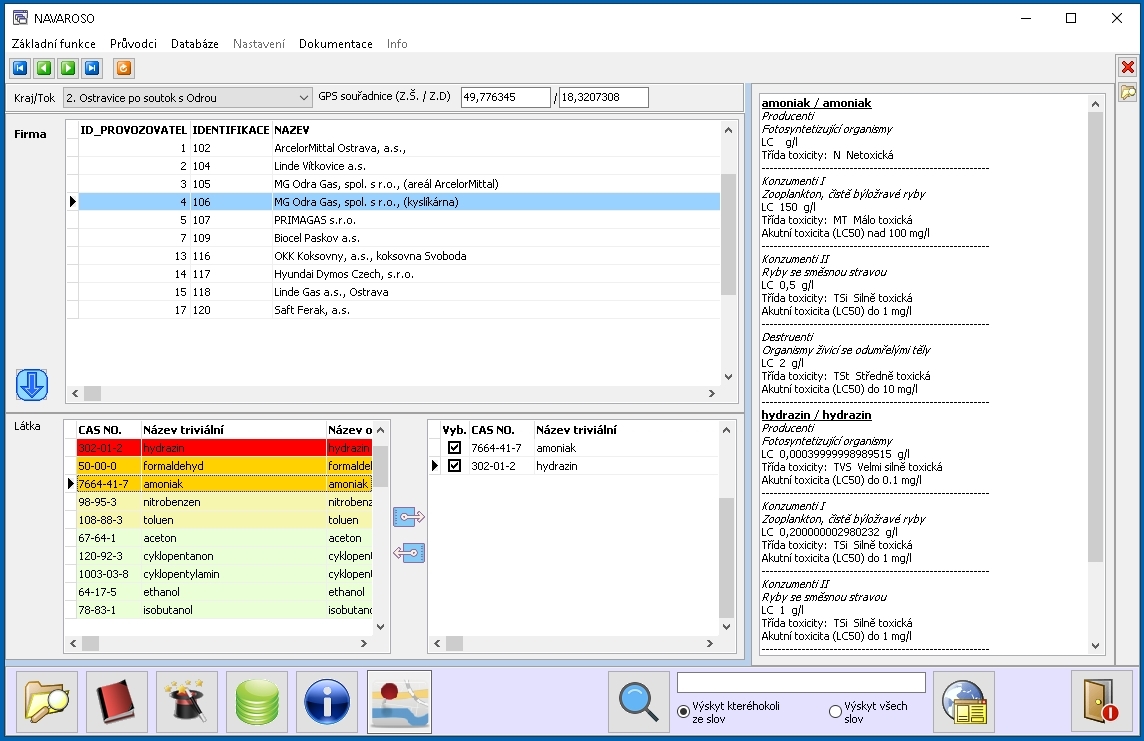
Task: Click the orange refresh icon in toolbar
Action: click(x=124, y=68)
